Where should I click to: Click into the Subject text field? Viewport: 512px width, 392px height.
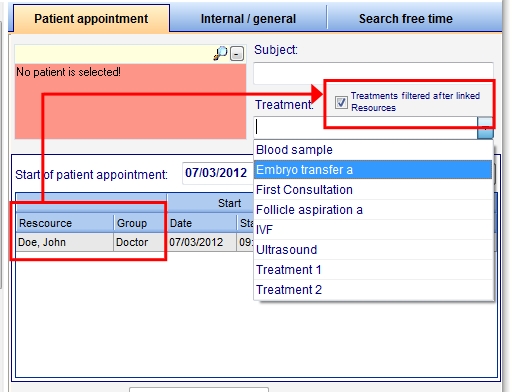click(373, 73)
